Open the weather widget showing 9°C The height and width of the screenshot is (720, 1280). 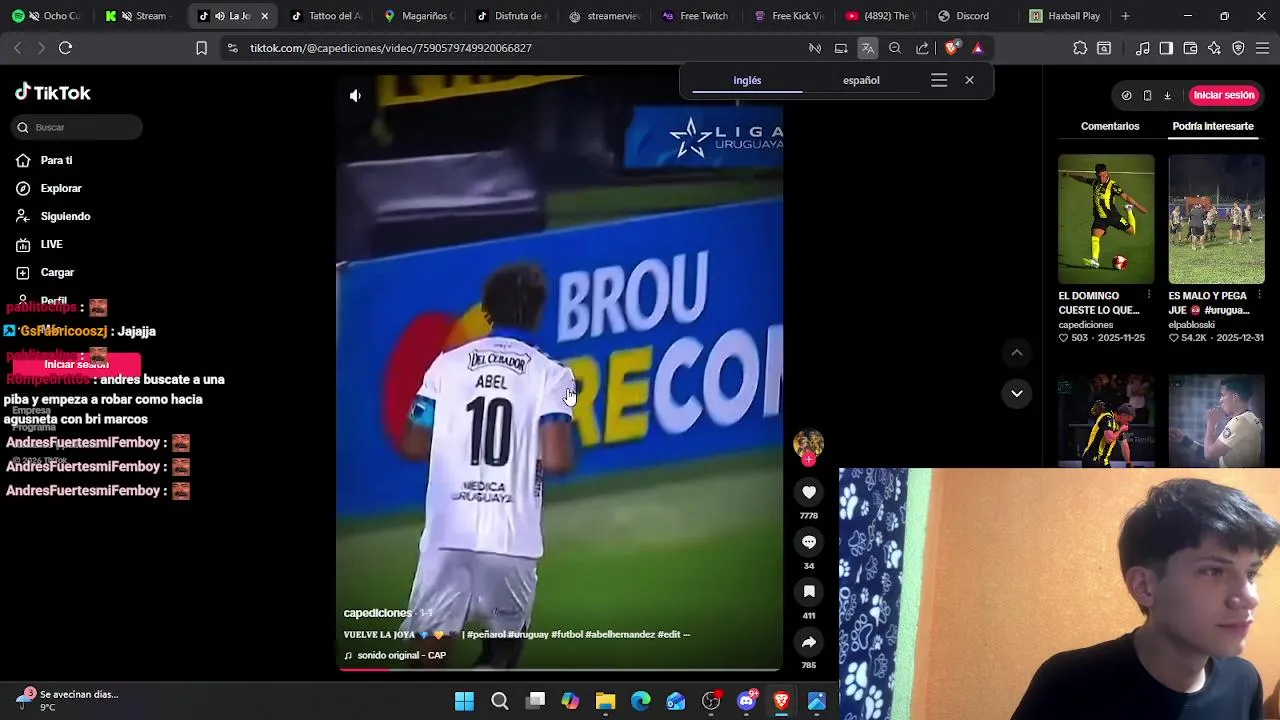(68, 700)
